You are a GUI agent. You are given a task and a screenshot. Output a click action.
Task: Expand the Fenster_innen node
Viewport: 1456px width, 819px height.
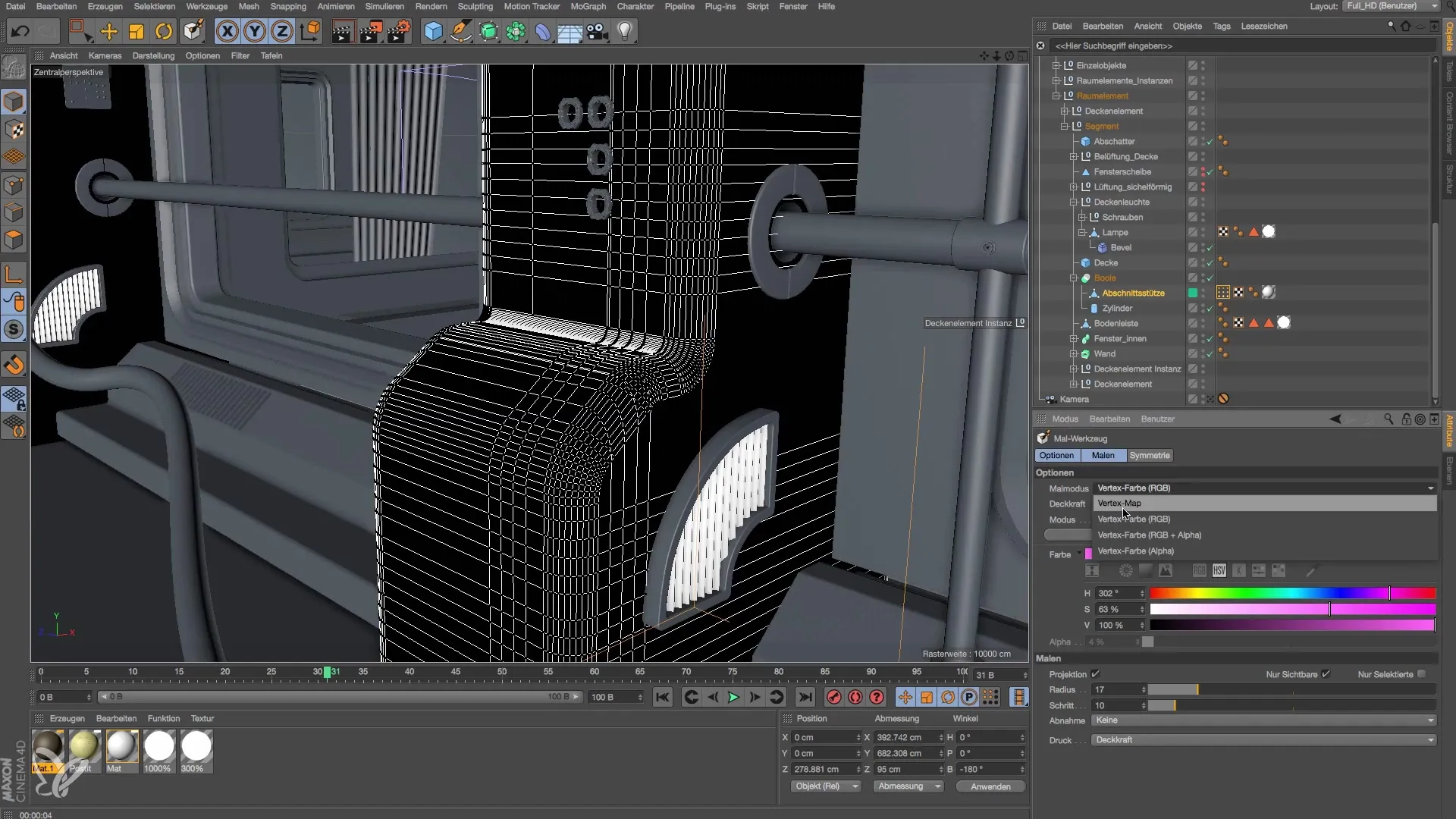point(1073,338)
